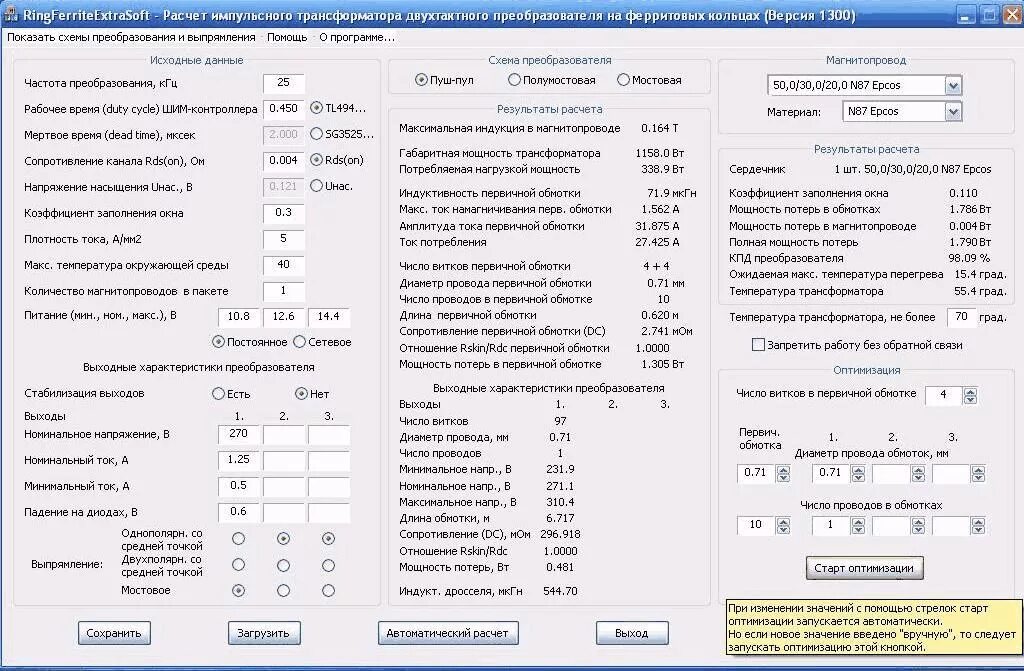This screenshot has height=671, width=1024.
Task: Click the Коэффициент заполнения окна field
Action: tap(283, 212)
